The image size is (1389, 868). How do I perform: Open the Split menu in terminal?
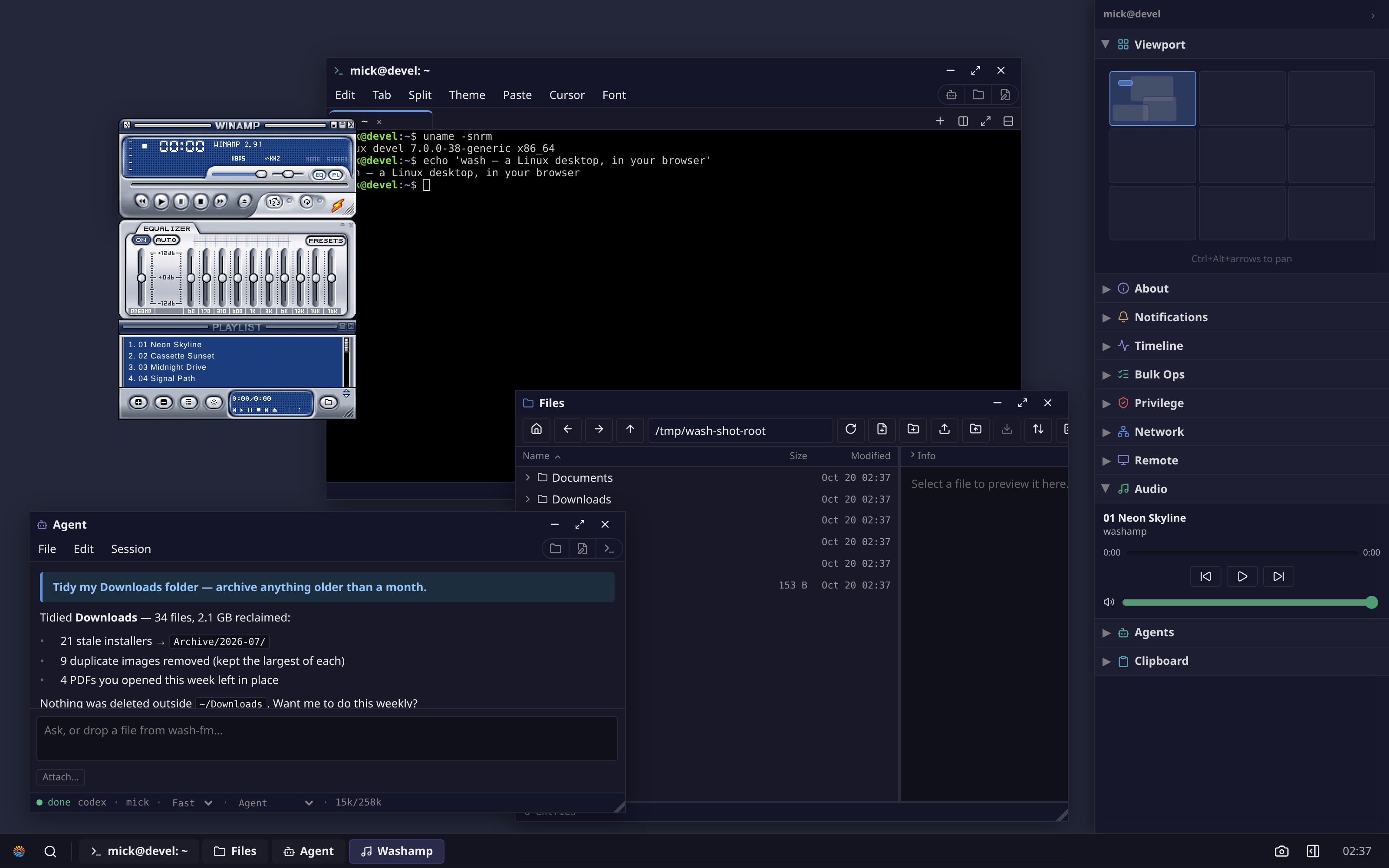point(420,95)
